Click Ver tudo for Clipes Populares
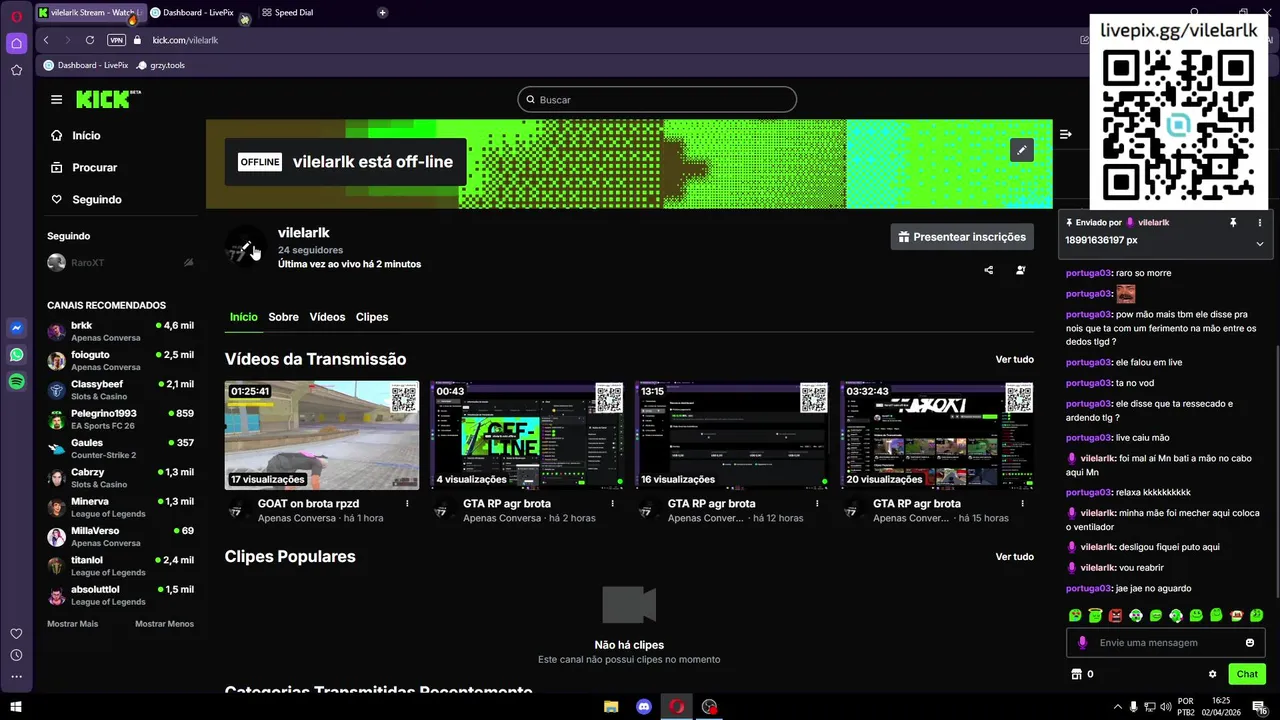The image size is (1280, 720). (1014, 557)
